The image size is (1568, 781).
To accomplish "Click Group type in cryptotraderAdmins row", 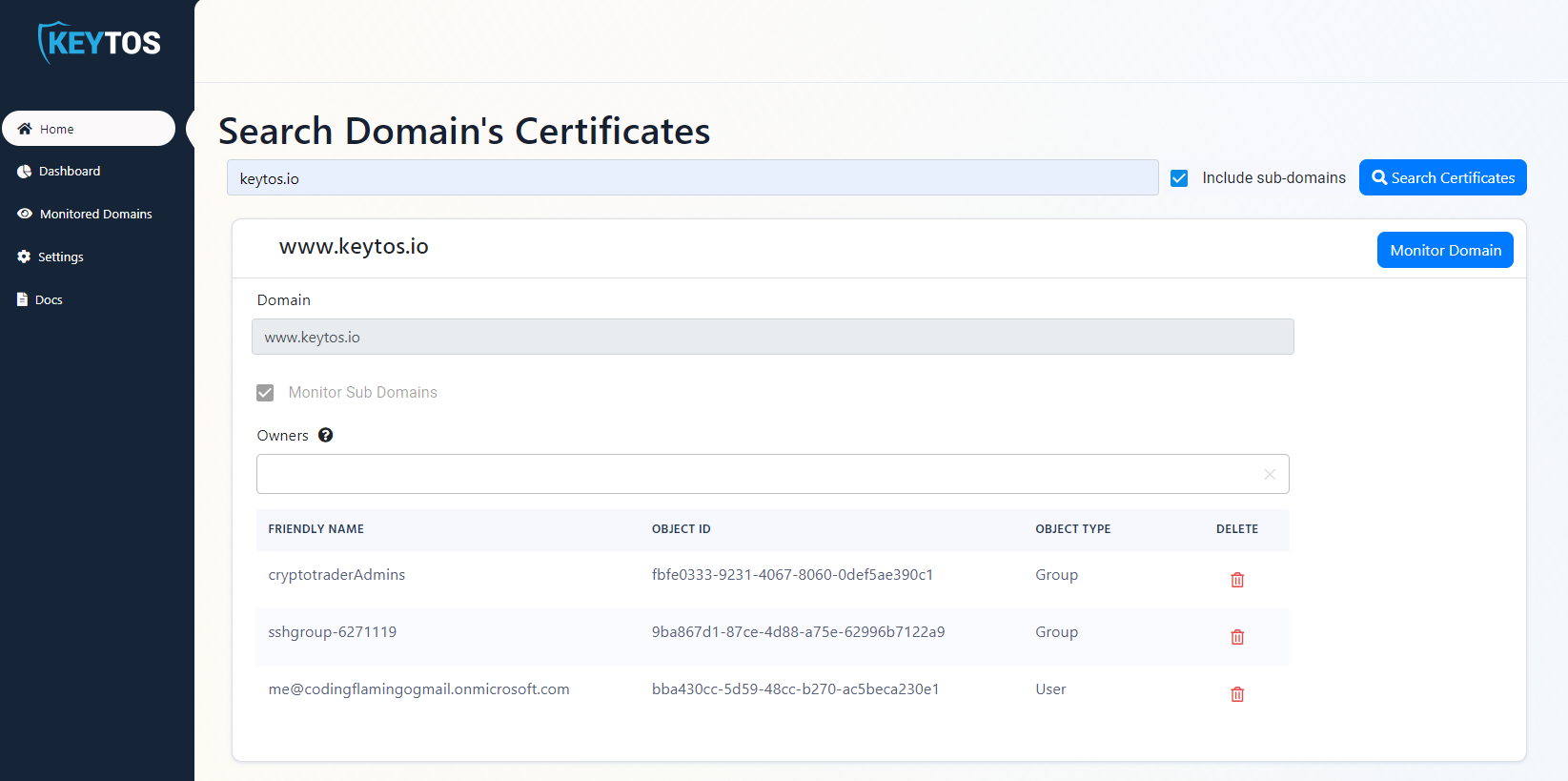I will tap(1056, 575).
